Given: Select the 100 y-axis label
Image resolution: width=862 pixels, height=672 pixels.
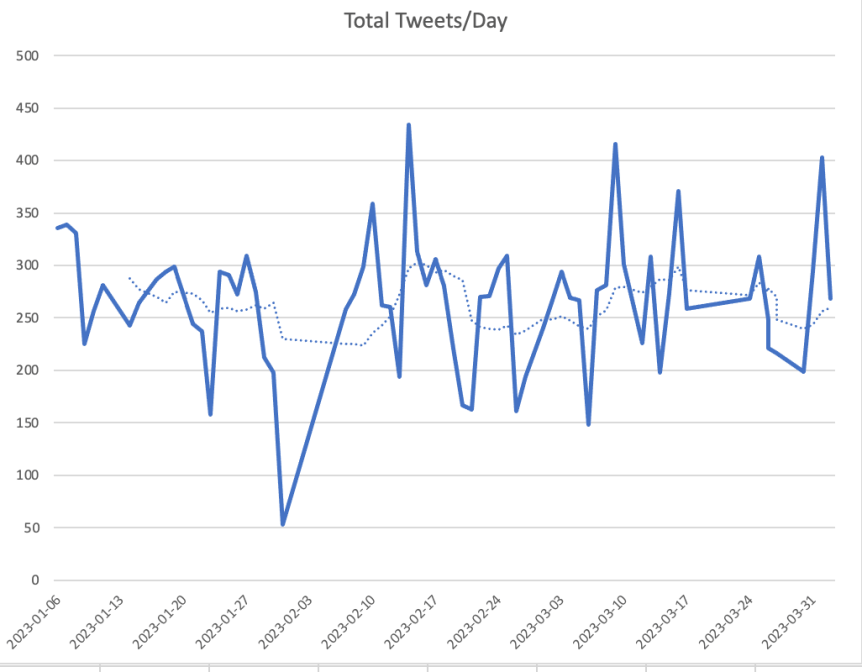Looking at the screenshot, I should point(26,476).
